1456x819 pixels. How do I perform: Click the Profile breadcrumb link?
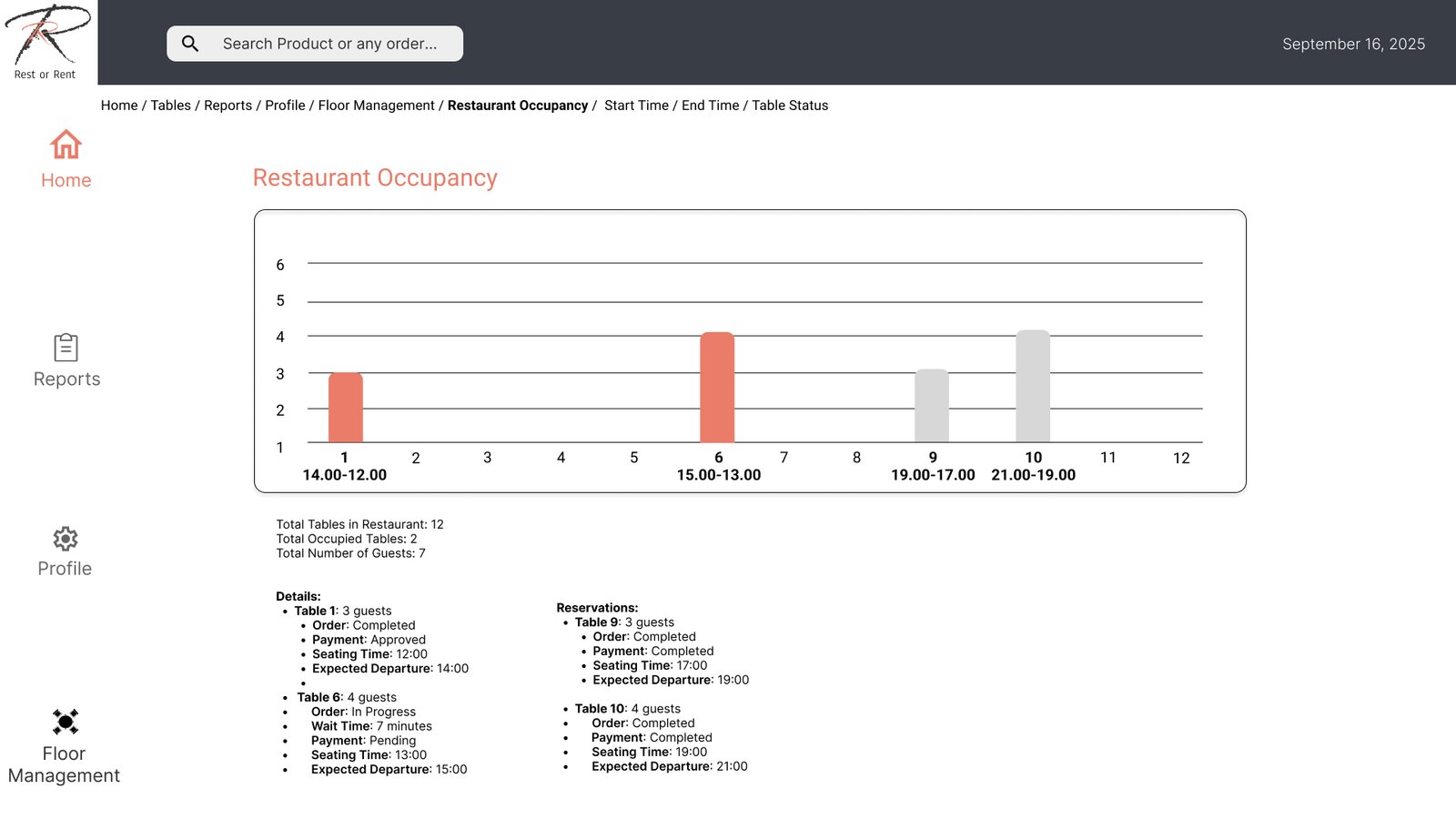click(285, 106)
